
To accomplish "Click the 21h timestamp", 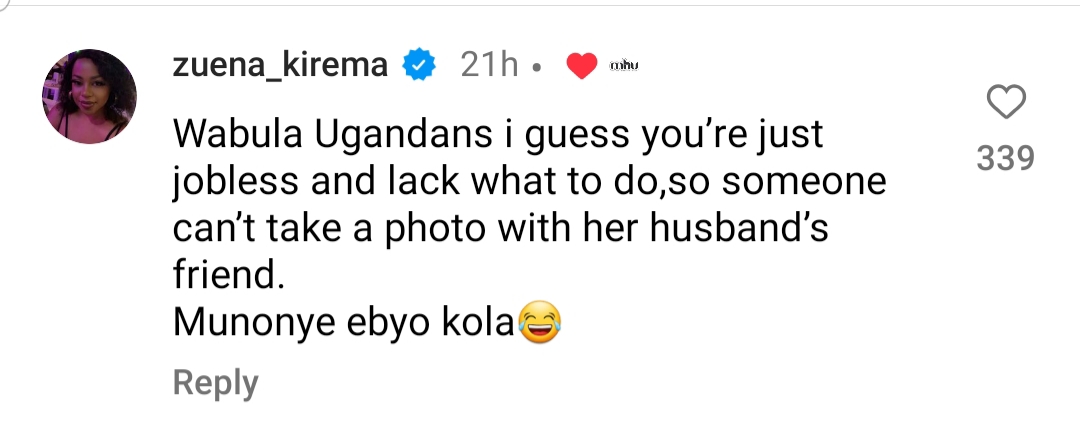I will point(489,66).
